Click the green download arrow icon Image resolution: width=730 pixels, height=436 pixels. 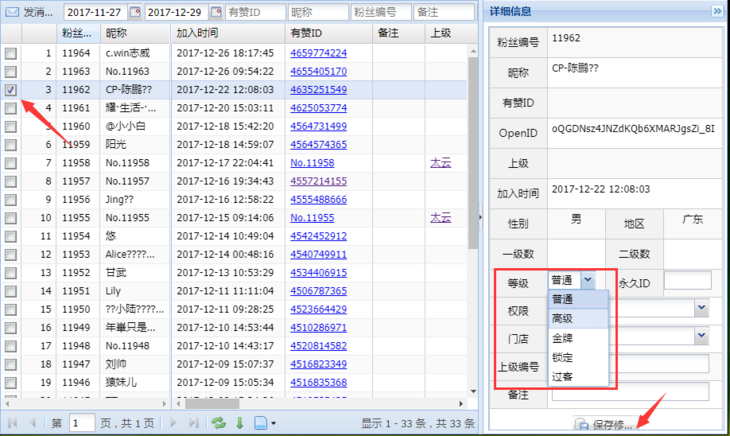point(239,423)
